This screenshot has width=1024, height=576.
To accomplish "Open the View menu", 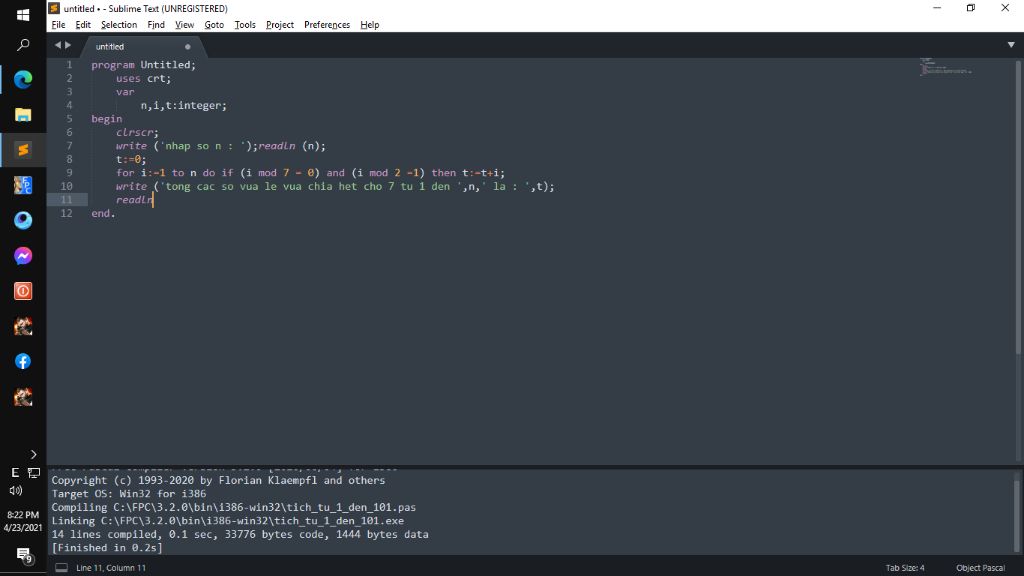I will coord(184,25).
